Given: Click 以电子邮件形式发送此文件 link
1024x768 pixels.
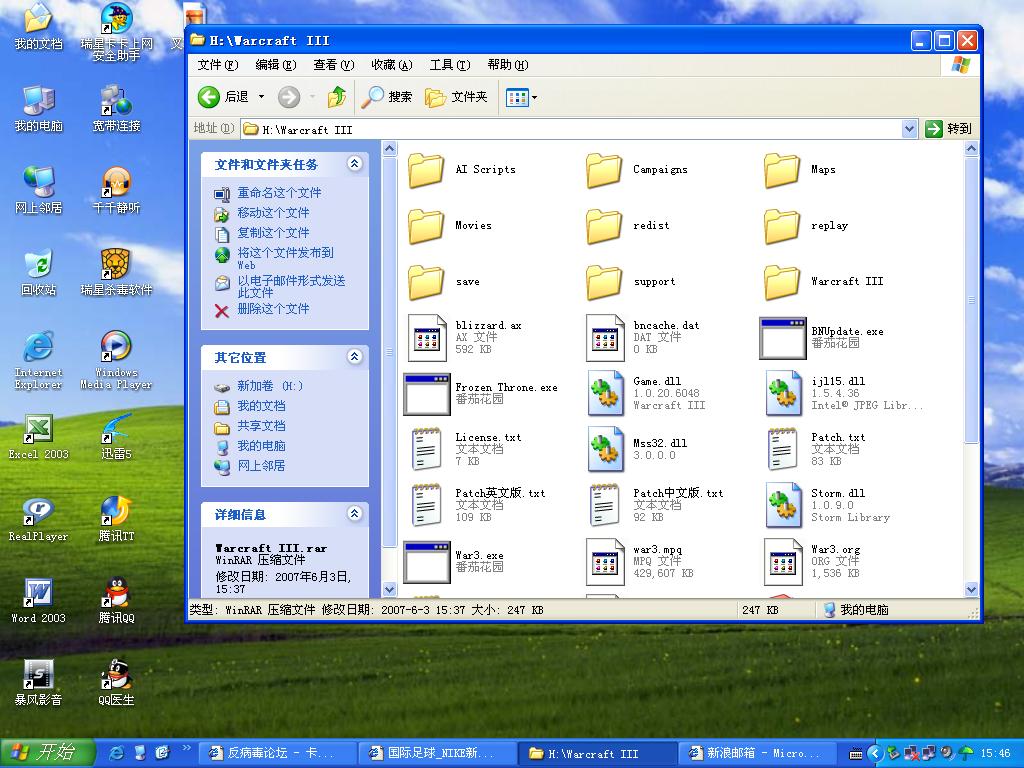Looking at the screenshot, I should 291,287.
